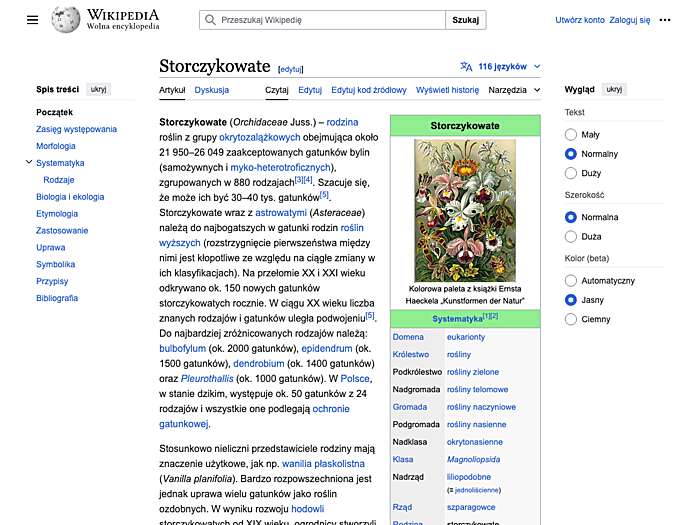Viewport: 700px width, 525px height.
Task: Click the Królestwo label link in infobox
Action: click(x=411, y=354)
